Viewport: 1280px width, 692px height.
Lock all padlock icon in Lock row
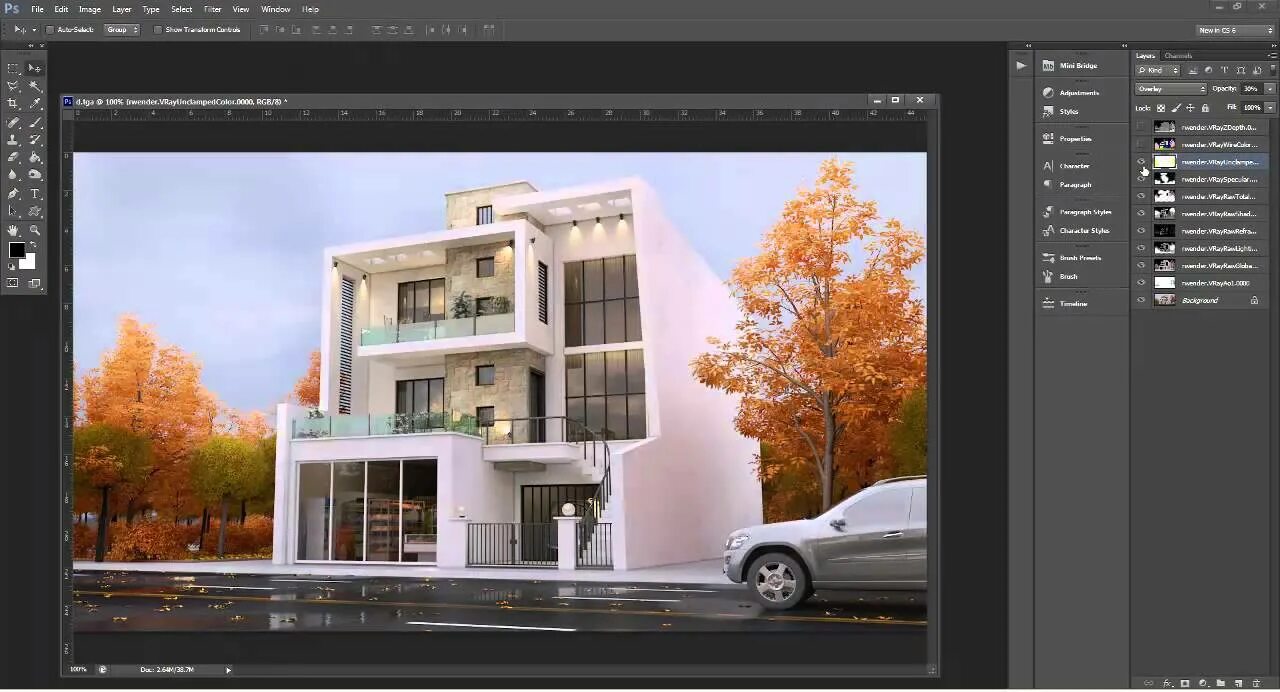(x=1205, y=108)
